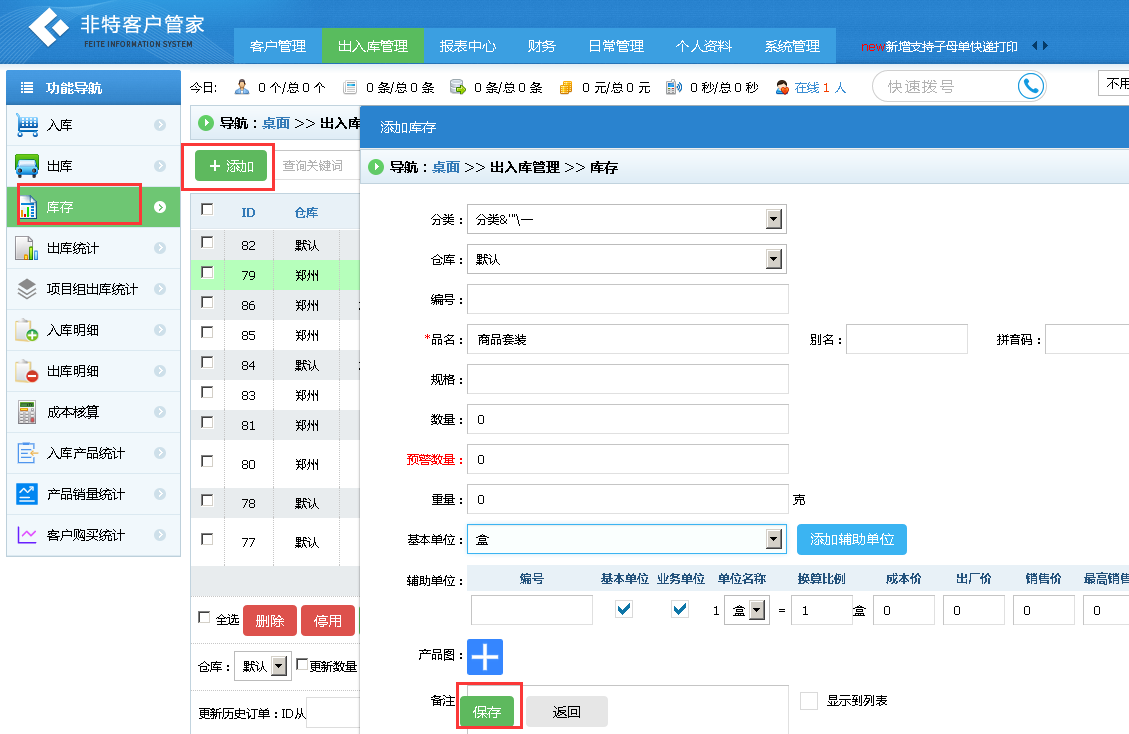
Task: Click the 客户购买统计 line chart icon
Action: 27,535
